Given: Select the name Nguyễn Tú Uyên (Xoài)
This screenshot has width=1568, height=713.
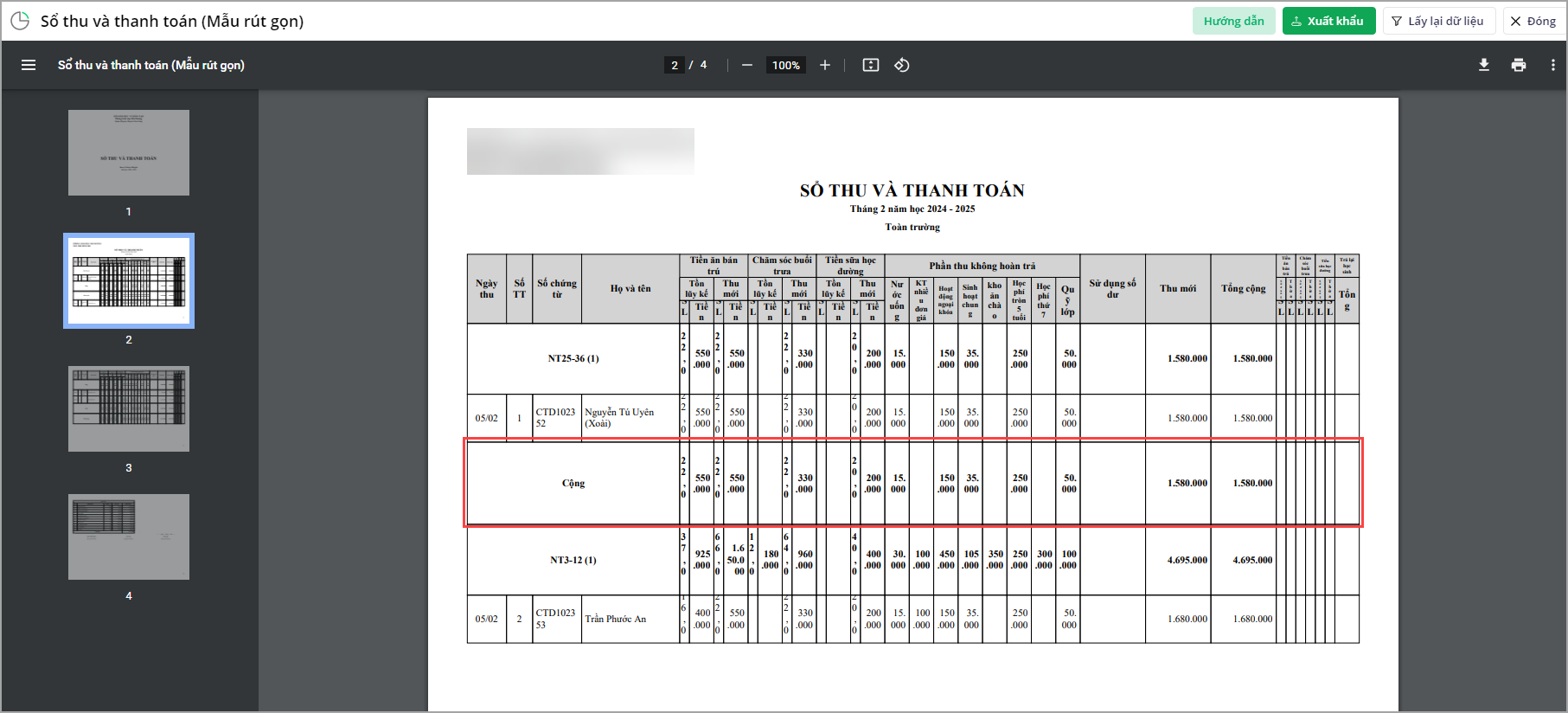Looking at the screenshot, I should click(x=619, y=418).
